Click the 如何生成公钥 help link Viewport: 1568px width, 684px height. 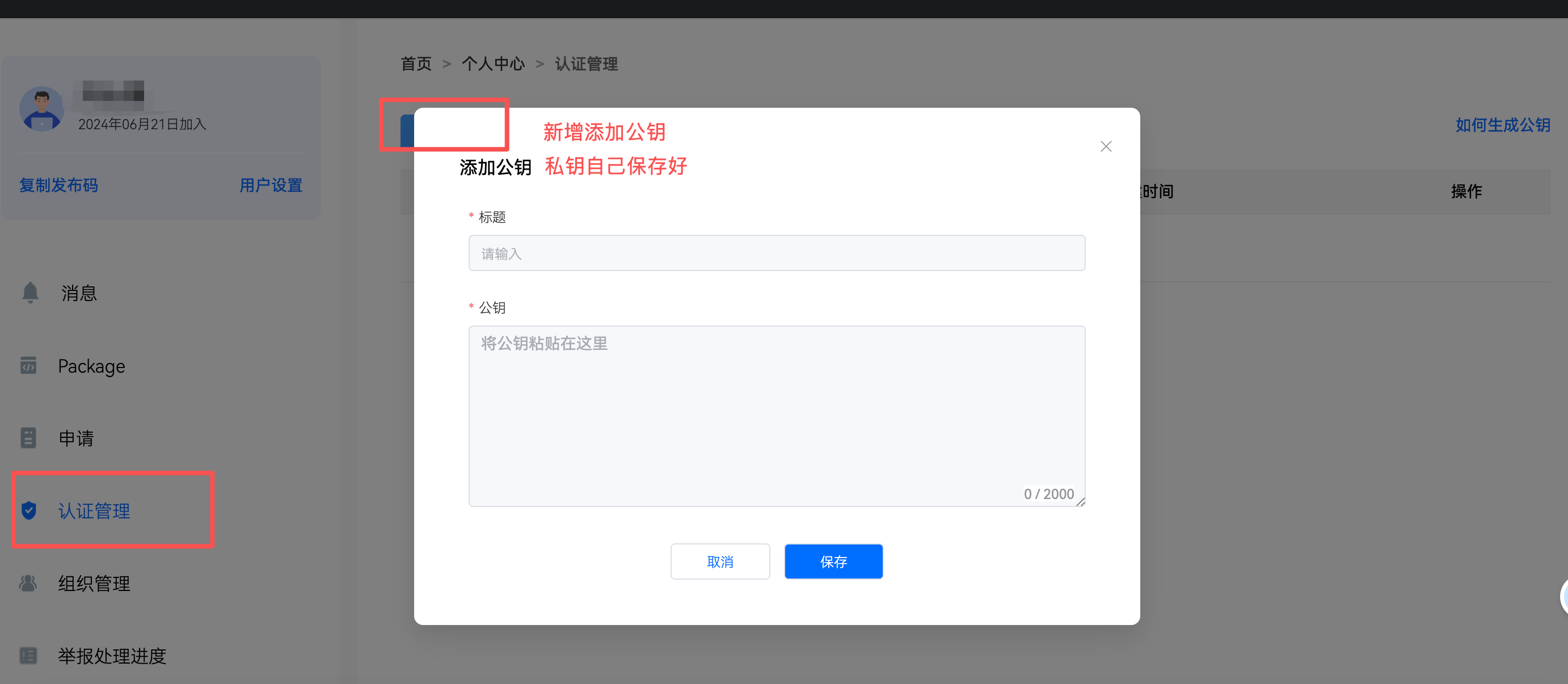(x=1502, y=125)
